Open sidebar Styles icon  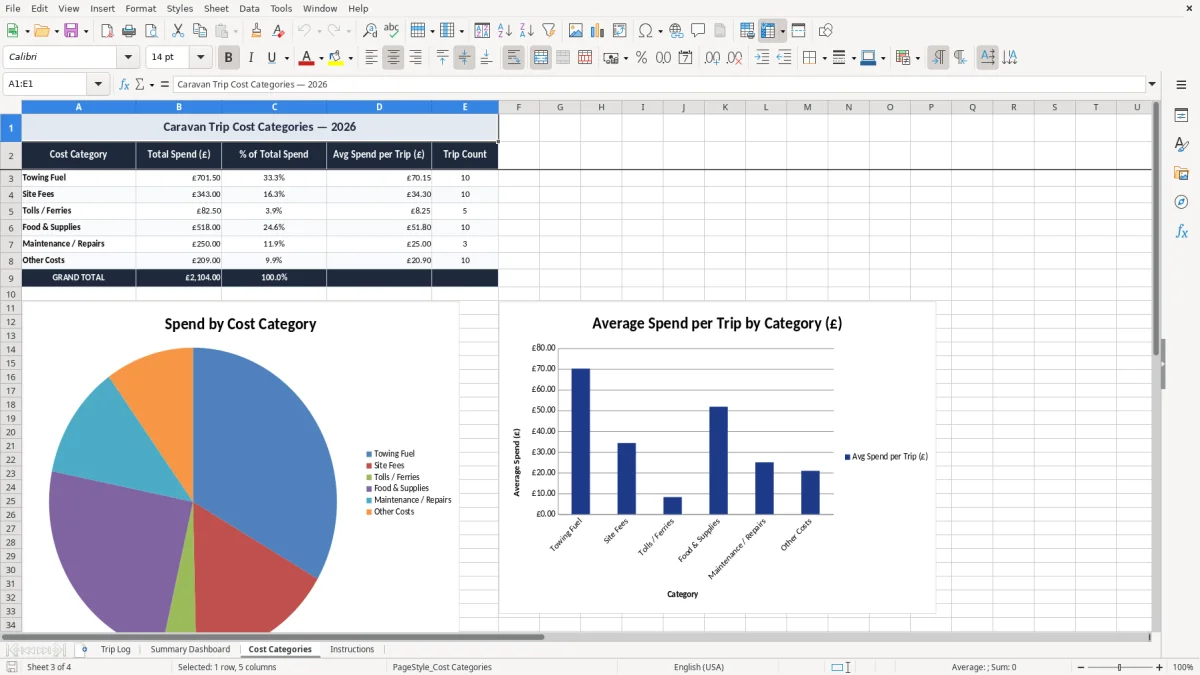click(1181, 145)
